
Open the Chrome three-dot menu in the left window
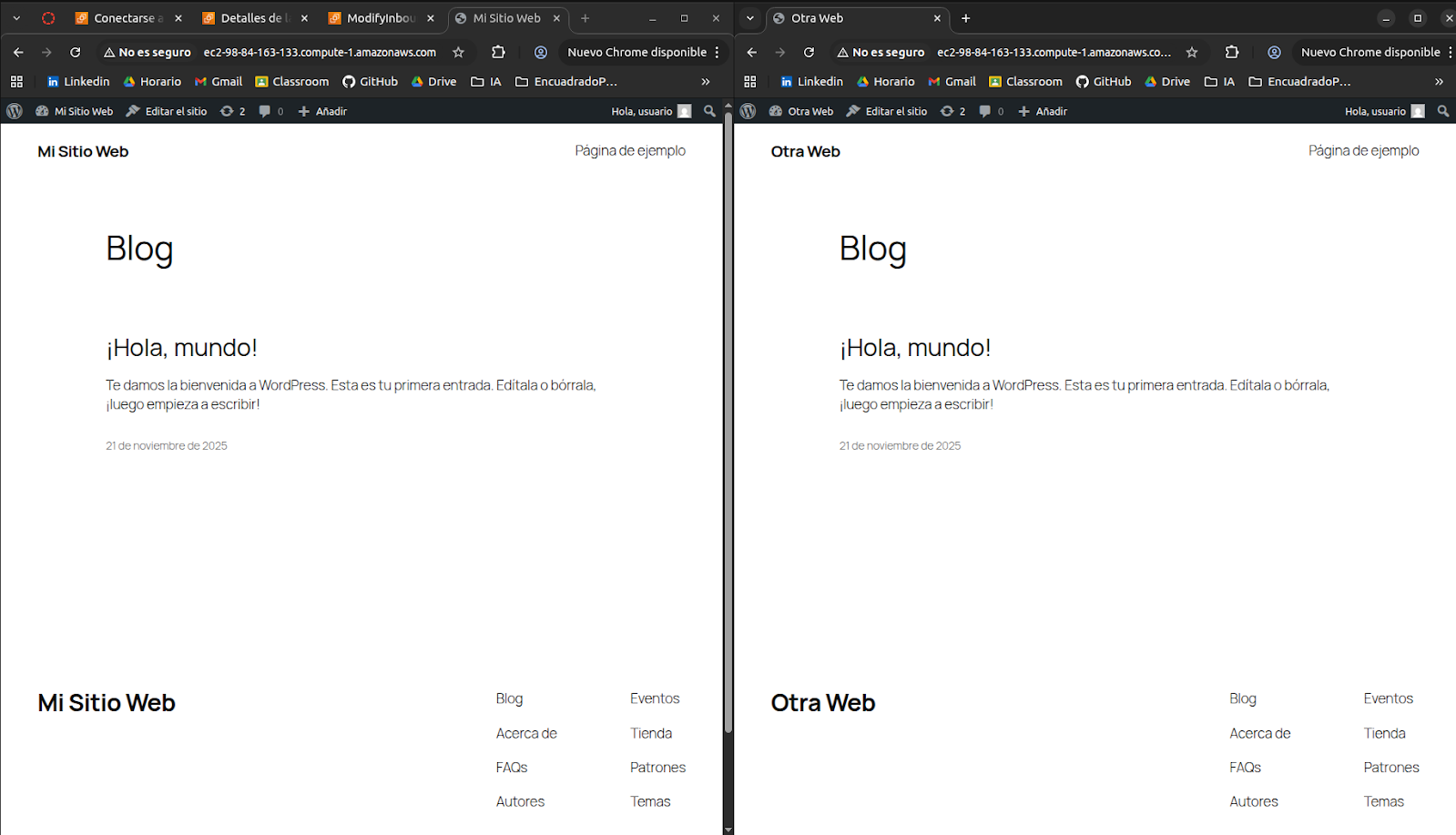tap(718, 53)
